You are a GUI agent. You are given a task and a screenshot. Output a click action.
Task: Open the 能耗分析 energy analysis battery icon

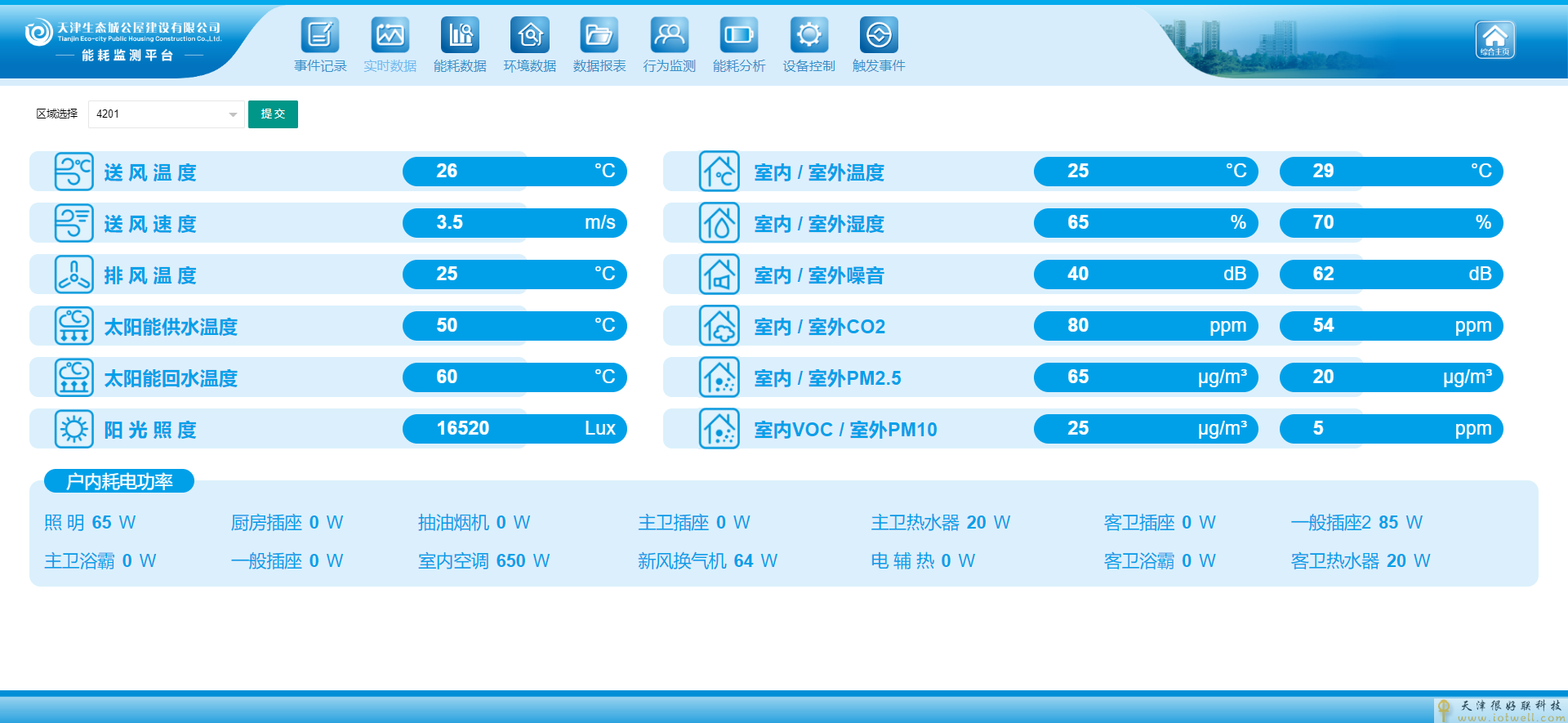coord(738,35)
